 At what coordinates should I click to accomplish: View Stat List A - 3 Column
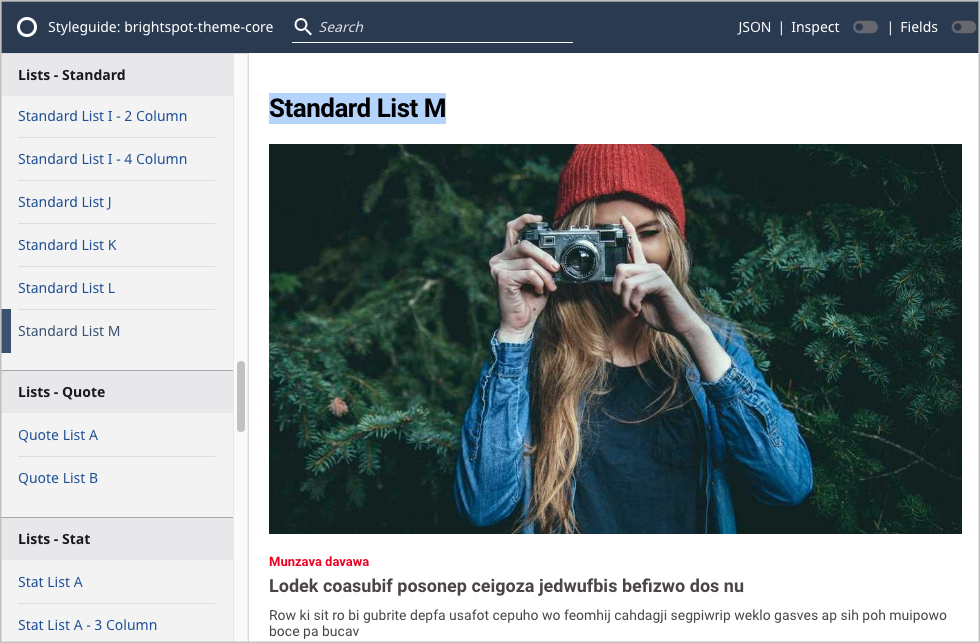(x=87, y=625)
